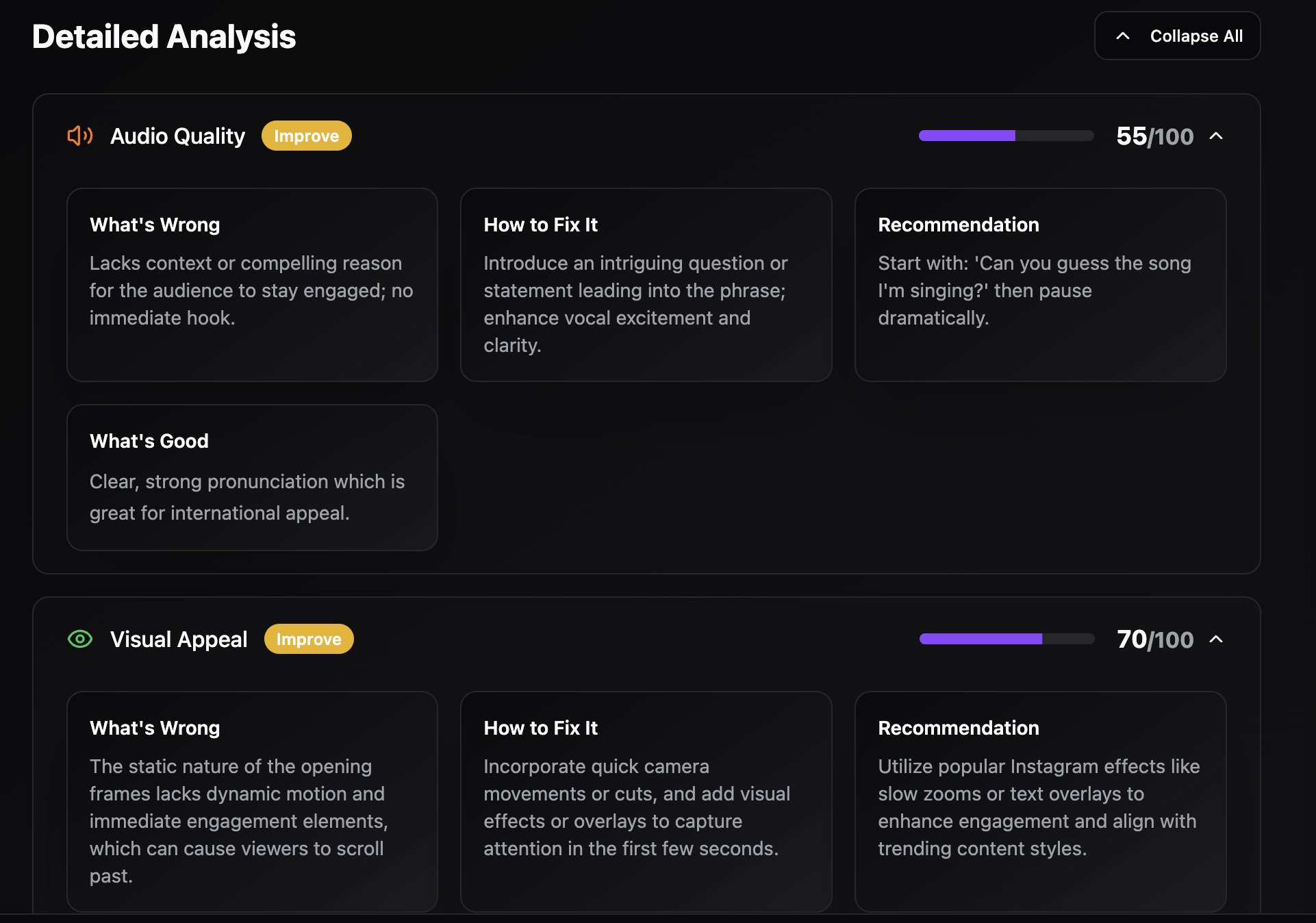Collapse the Audio Quality section chevron
Image resolution: width=1316 pixels, height=923 pixels.
tap(1216, 136)
